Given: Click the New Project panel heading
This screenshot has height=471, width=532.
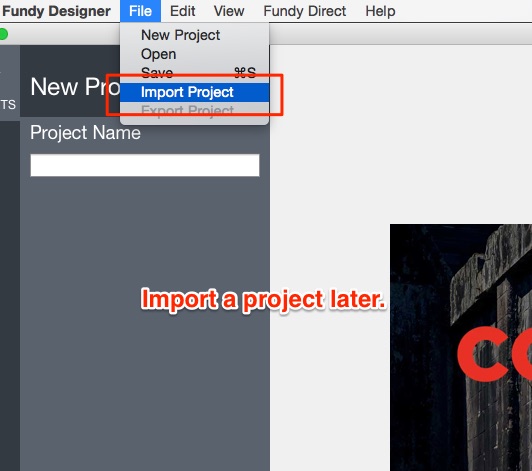Looking at the screenshot, I should [x=75, y=87].
